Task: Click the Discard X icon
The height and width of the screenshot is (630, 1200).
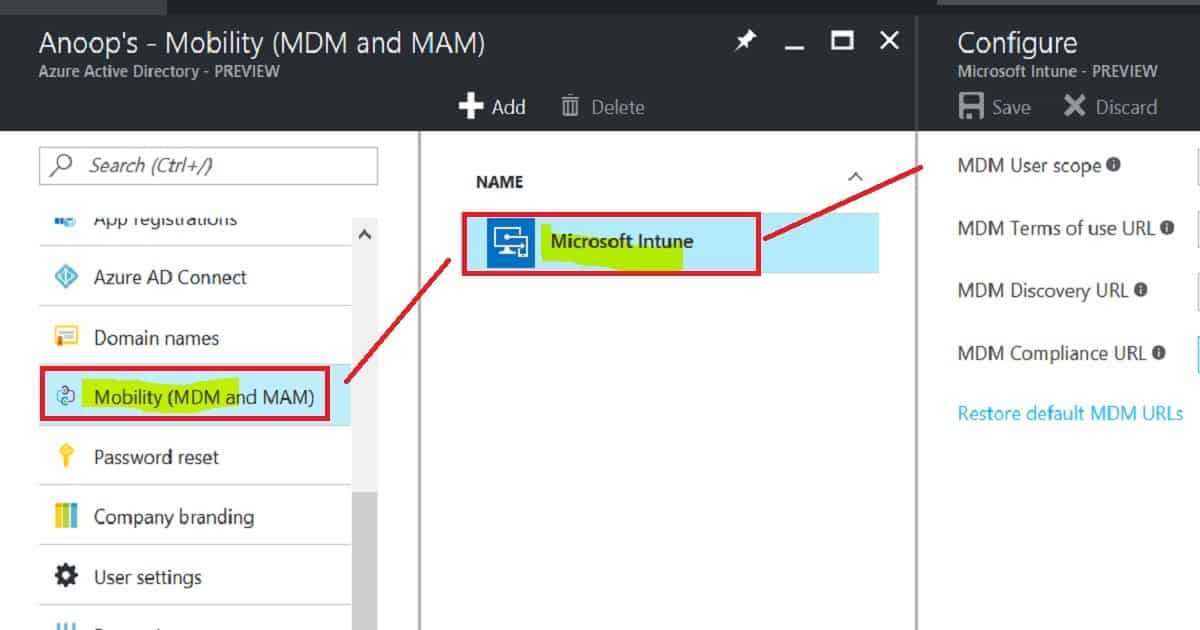Action: click(x=1075, y=106)
